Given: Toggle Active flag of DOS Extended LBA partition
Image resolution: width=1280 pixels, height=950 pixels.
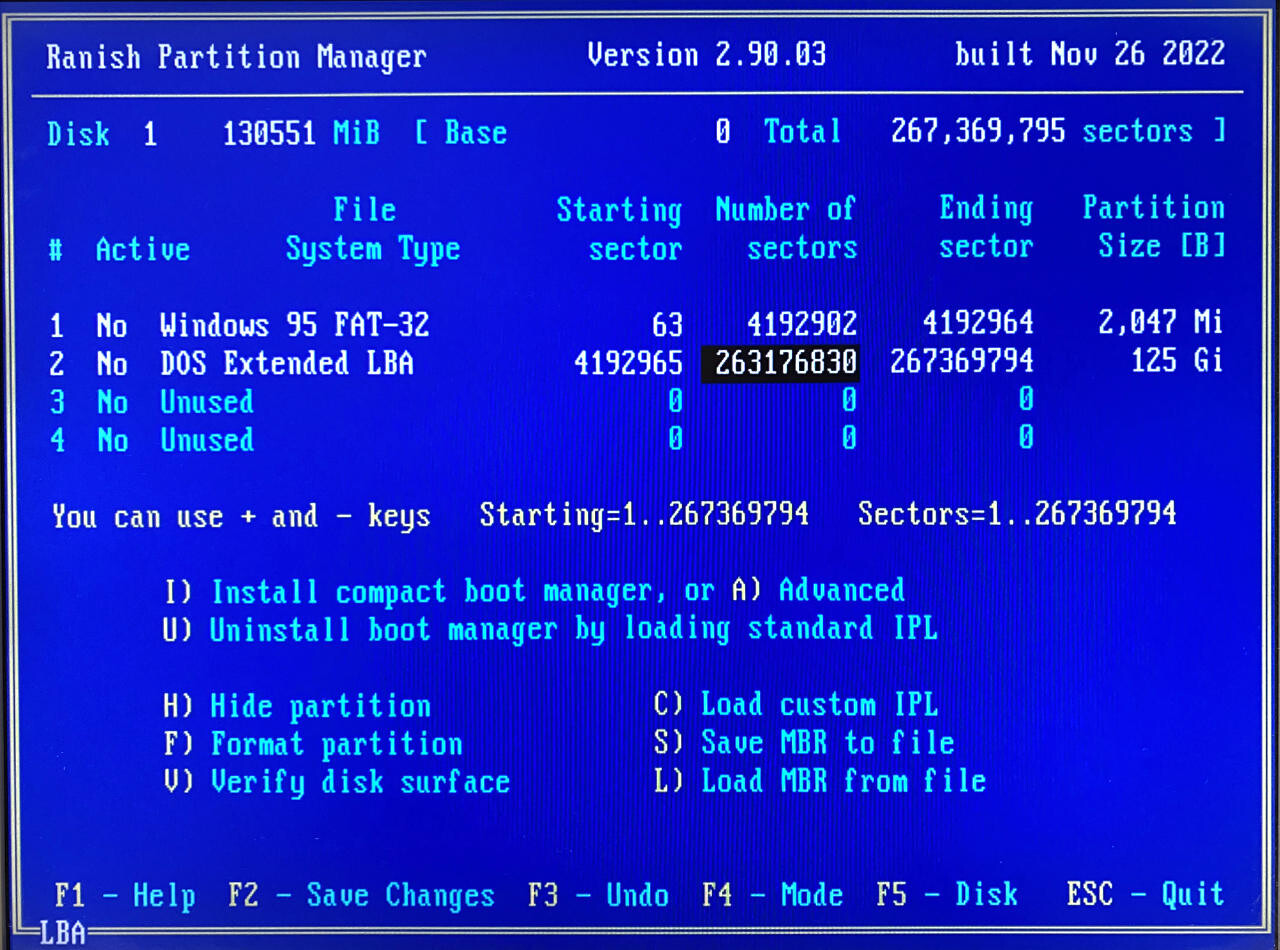Looking at the screenshot, I should pos(112,363).
